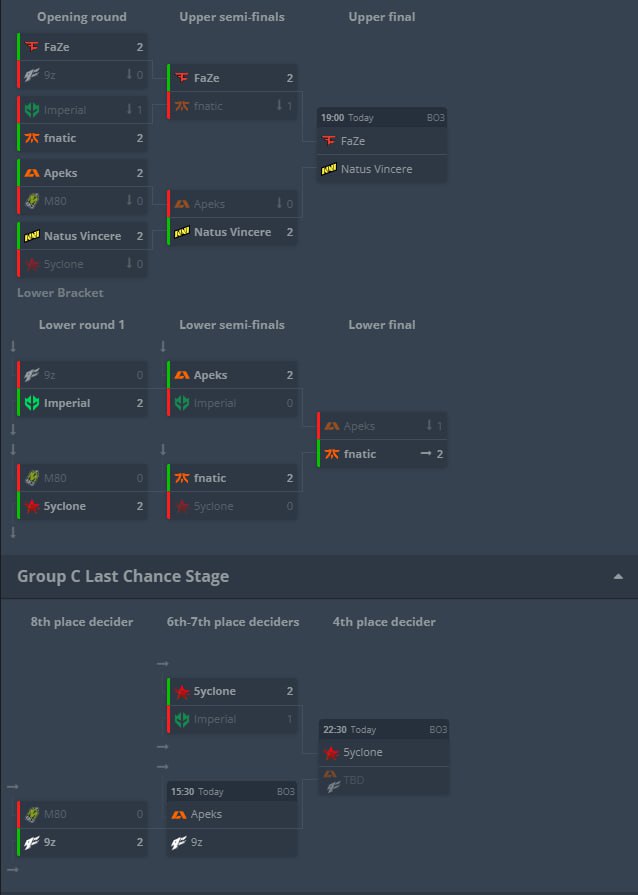Viewport: 638px width, 895px height.
Task: Click Natus Vincere logo in Upper semi-finals
Action: pyautogui.click(x=182, y=232)
